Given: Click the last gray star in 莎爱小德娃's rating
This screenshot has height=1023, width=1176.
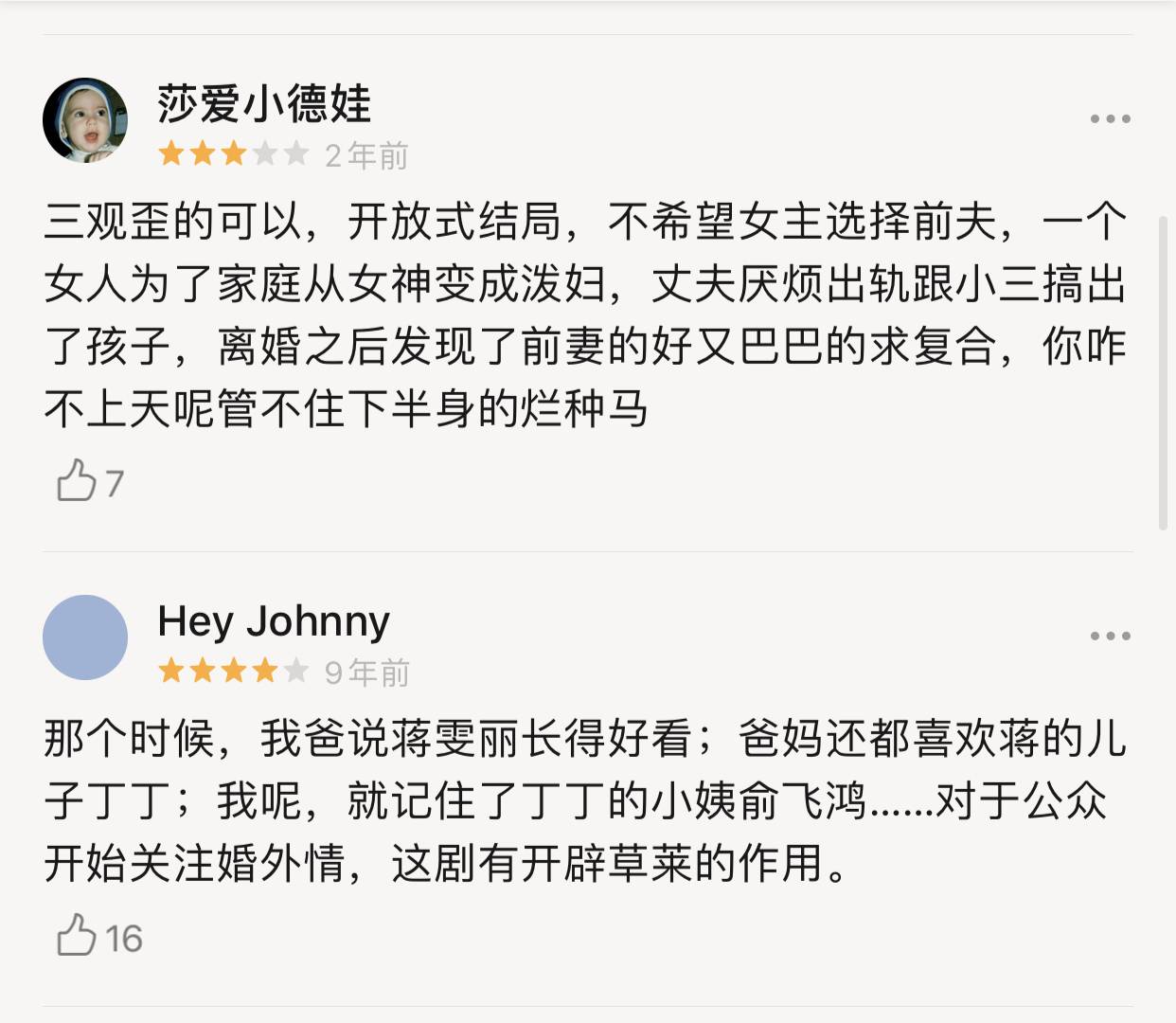Looking at the screenshot, I should [296, 153].
